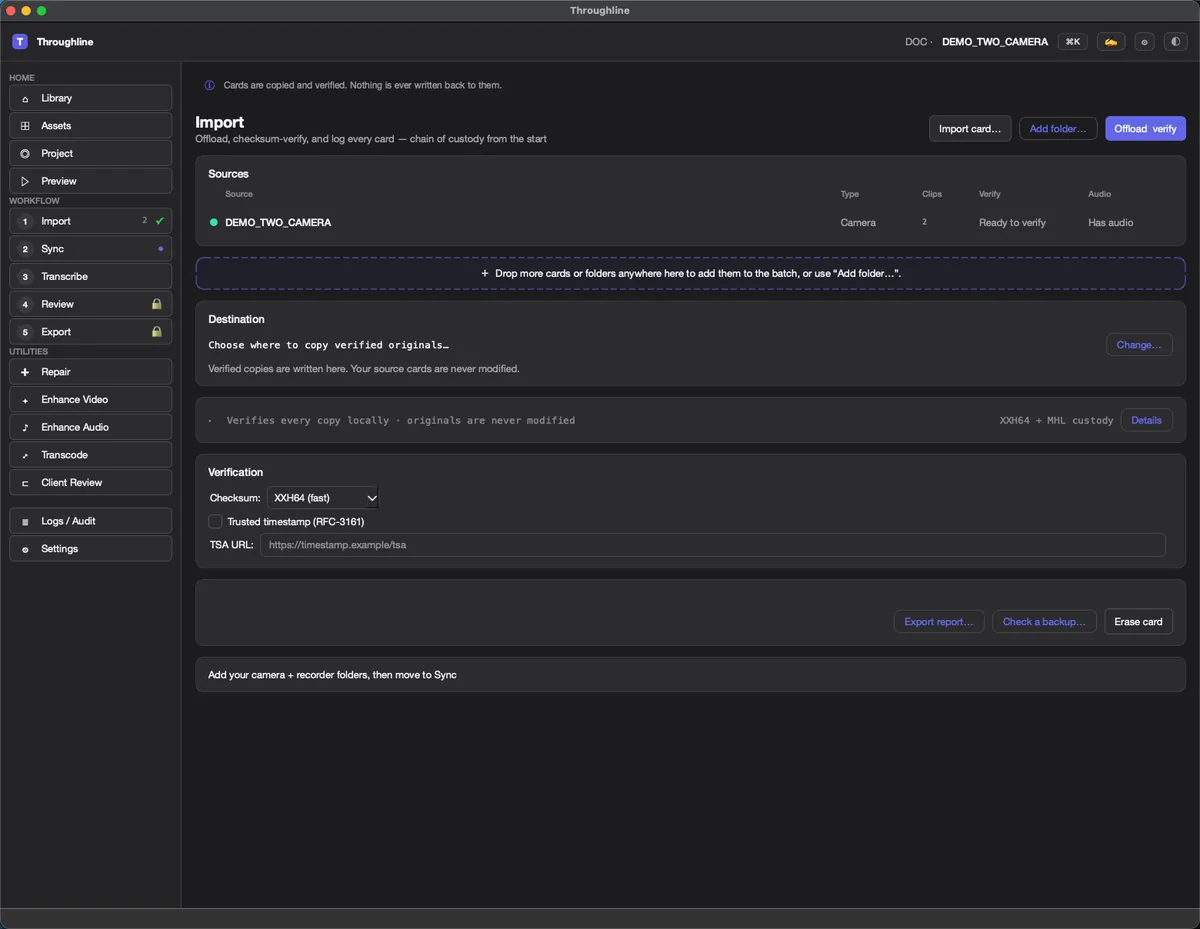Go to the Assets grid item
Image resolution: width=1200 pixels, height=929 pixels.
pyautogui.click(x=91, y=126)
